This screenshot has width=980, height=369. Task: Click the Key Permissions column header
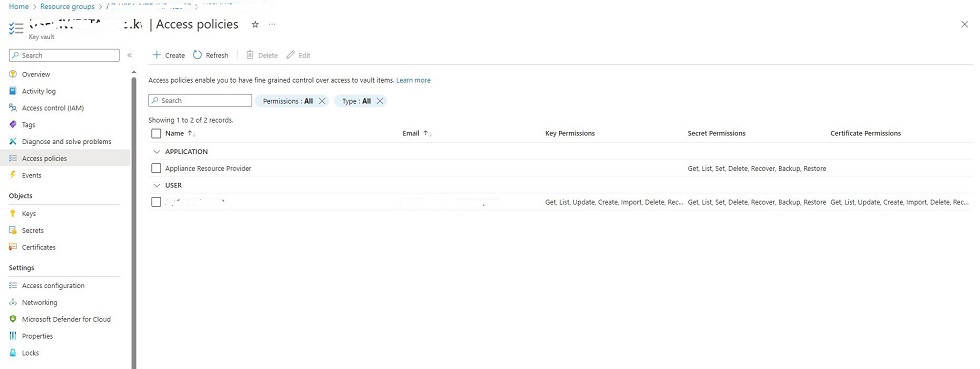click(570, 134)
